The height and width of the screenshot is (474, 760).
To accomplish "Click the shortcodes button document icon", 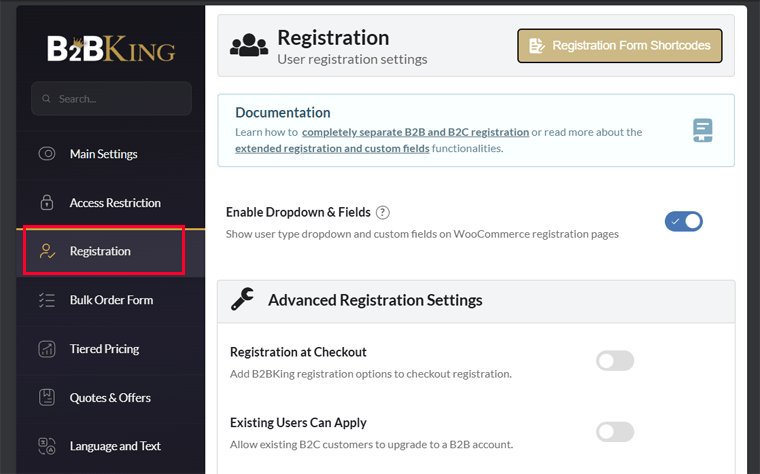I will click(536, 46).
